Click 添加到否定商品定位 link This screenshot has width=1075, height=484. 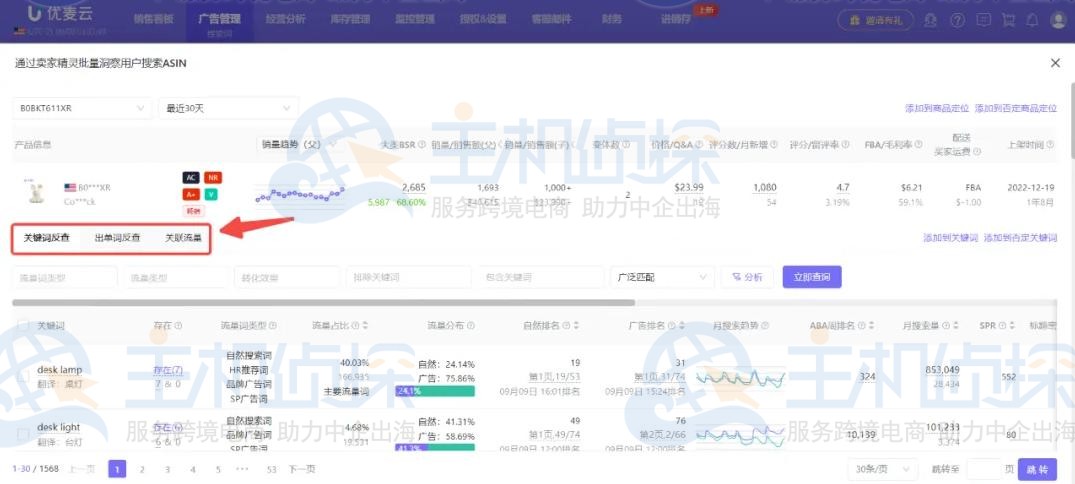click(x=1015, y=108)
